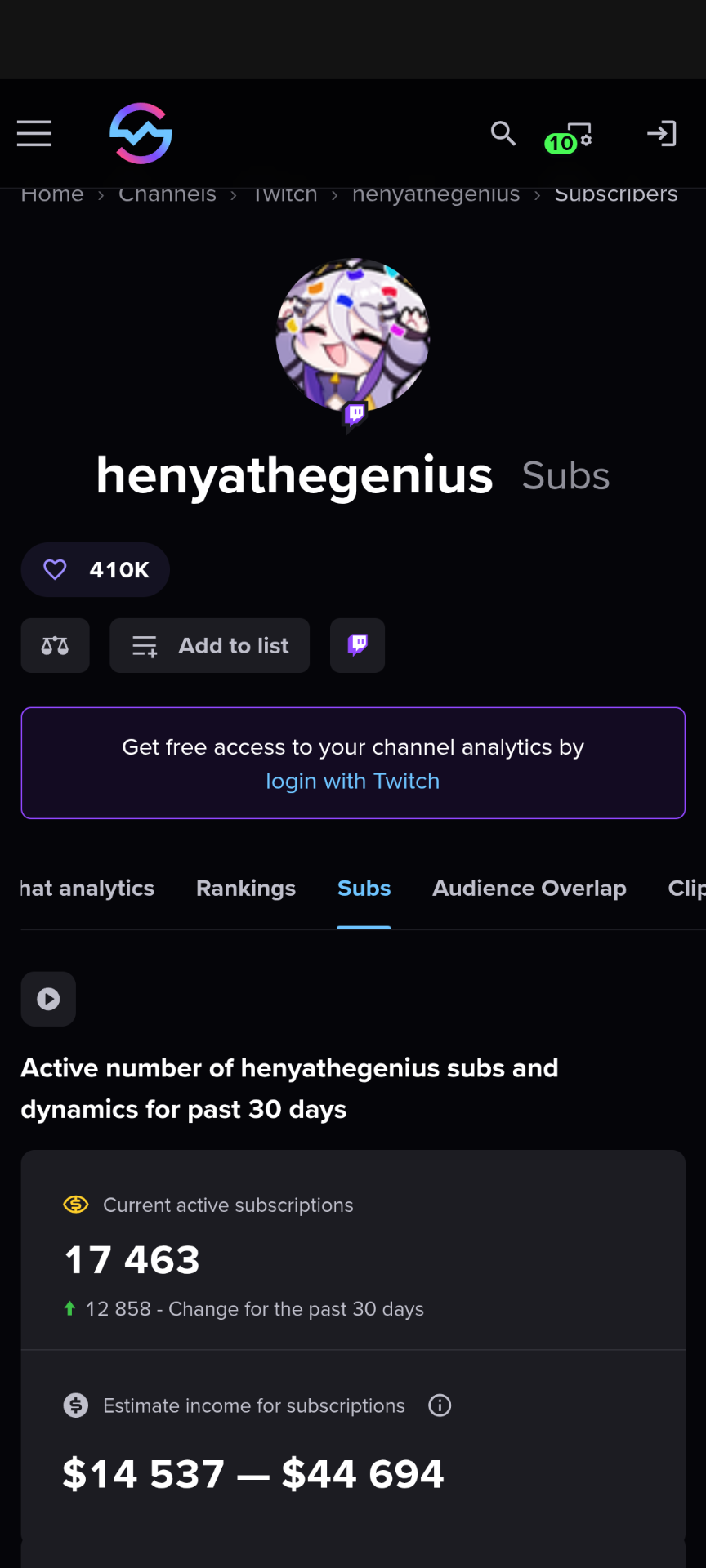Screen dimensions: 706x1568
Task: Click the henyathegenius profile avatar
Action: 353,335
